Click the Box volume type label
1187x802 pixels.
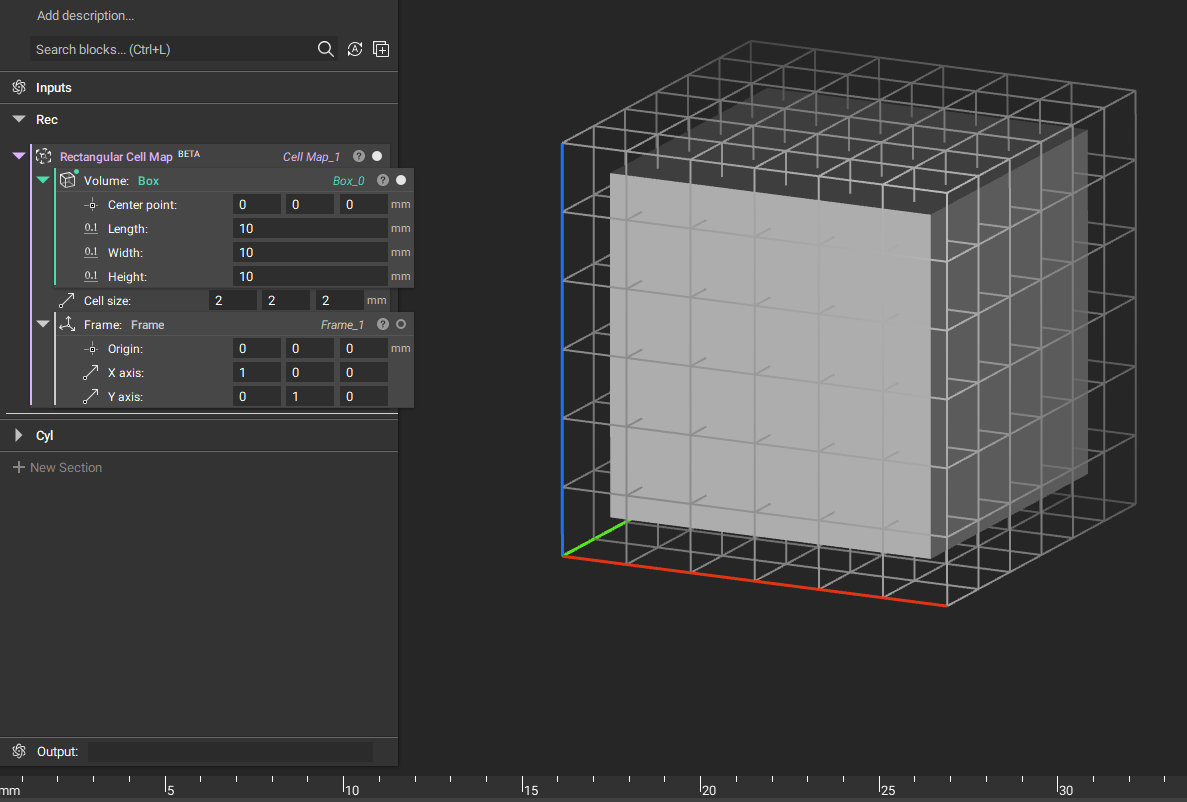pos(148,181)
